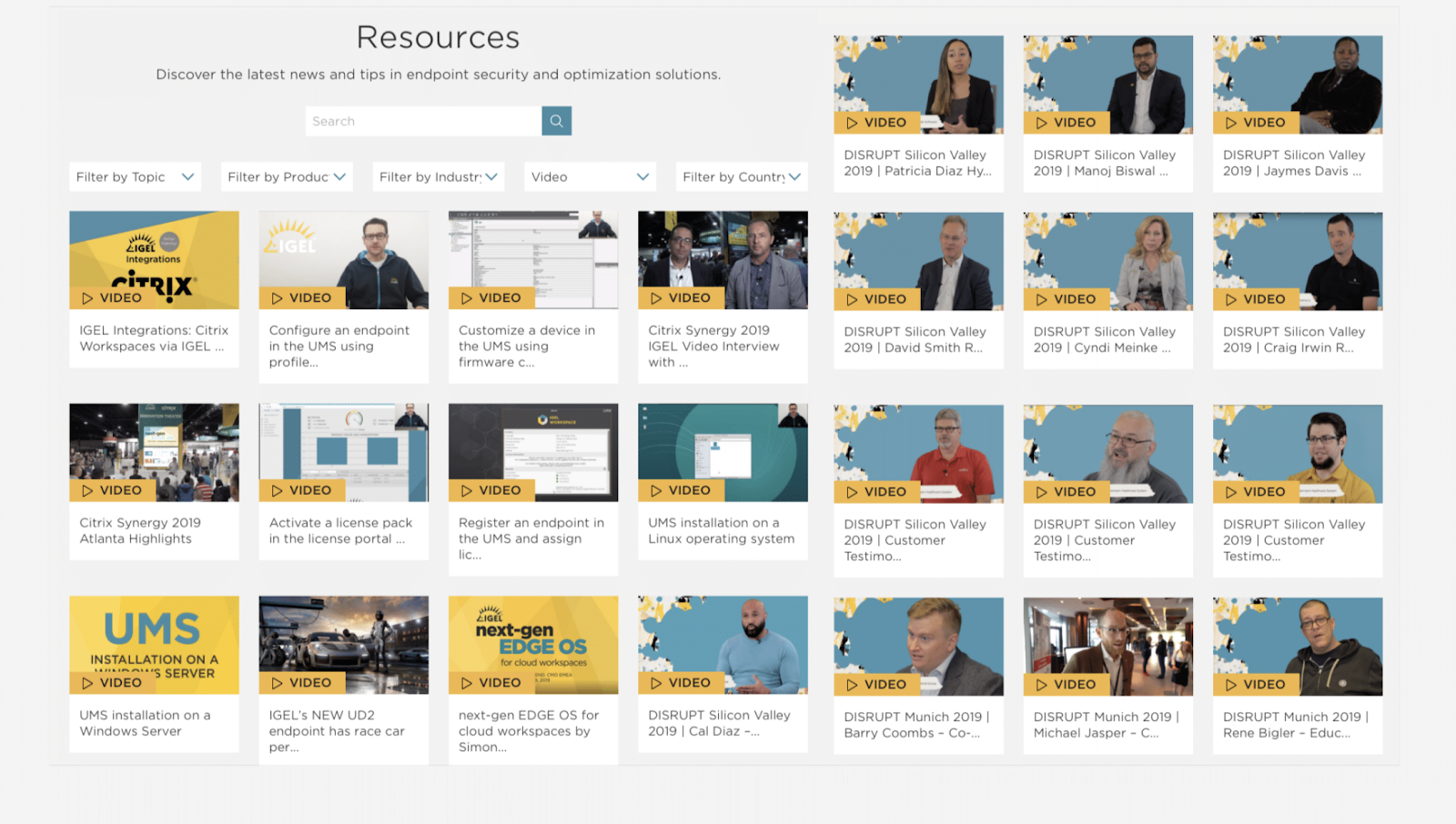Click the Patricia Diaz video title text
Image resolution: width=1456 pixels, height=824 pixels.
(918, 163)
